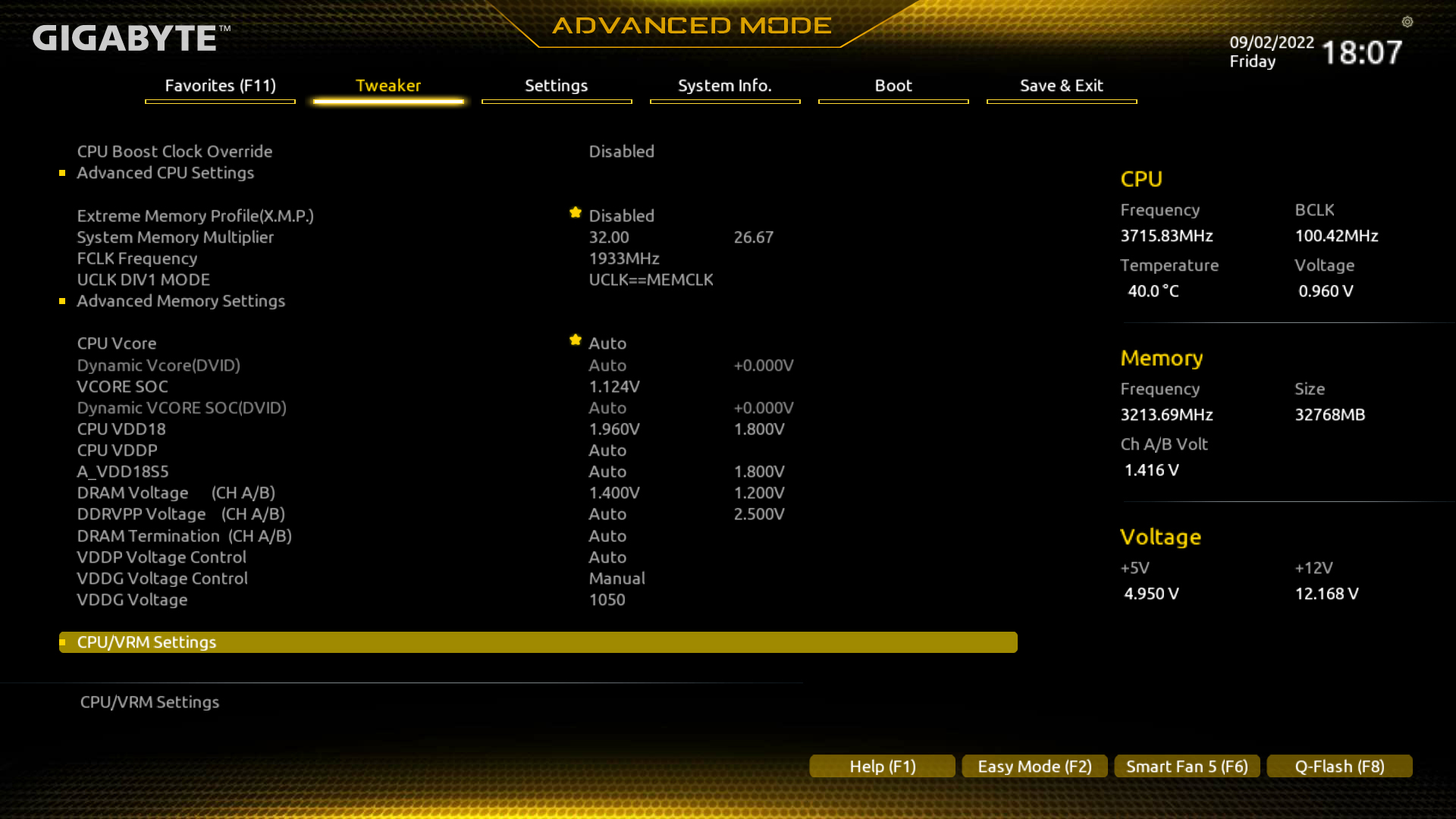Click the gear settings icon near clock

tap(1407, 22)
